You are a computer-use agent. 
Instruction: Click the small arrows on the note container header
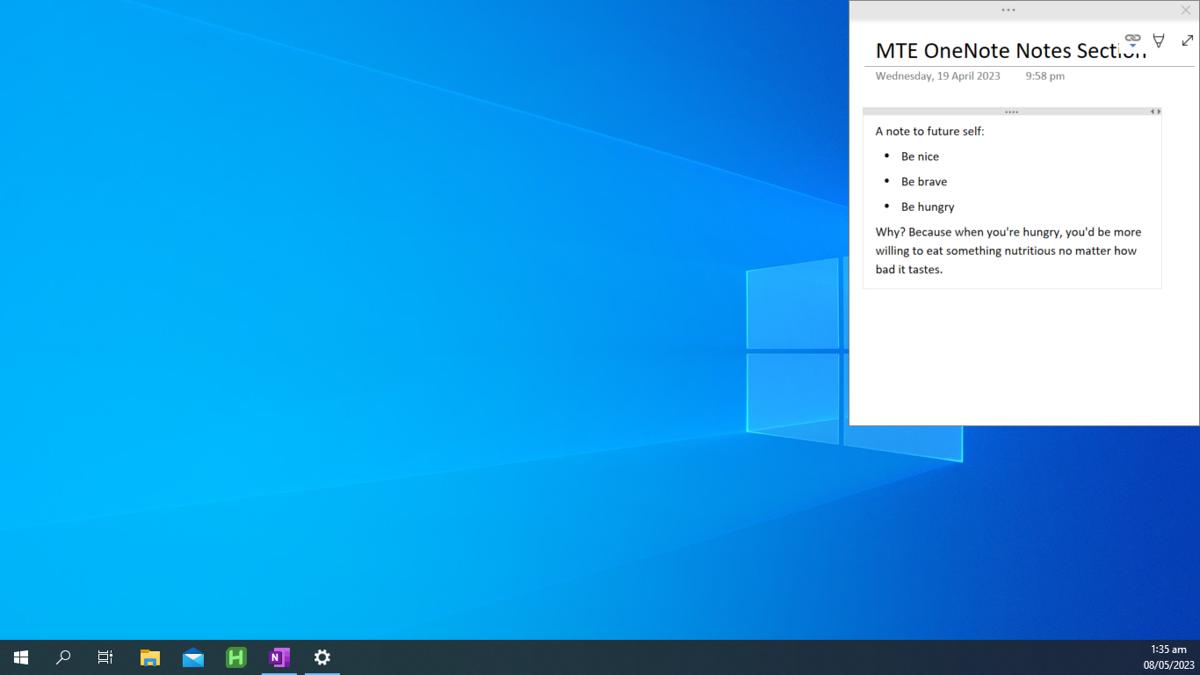tap(1155, 111)
